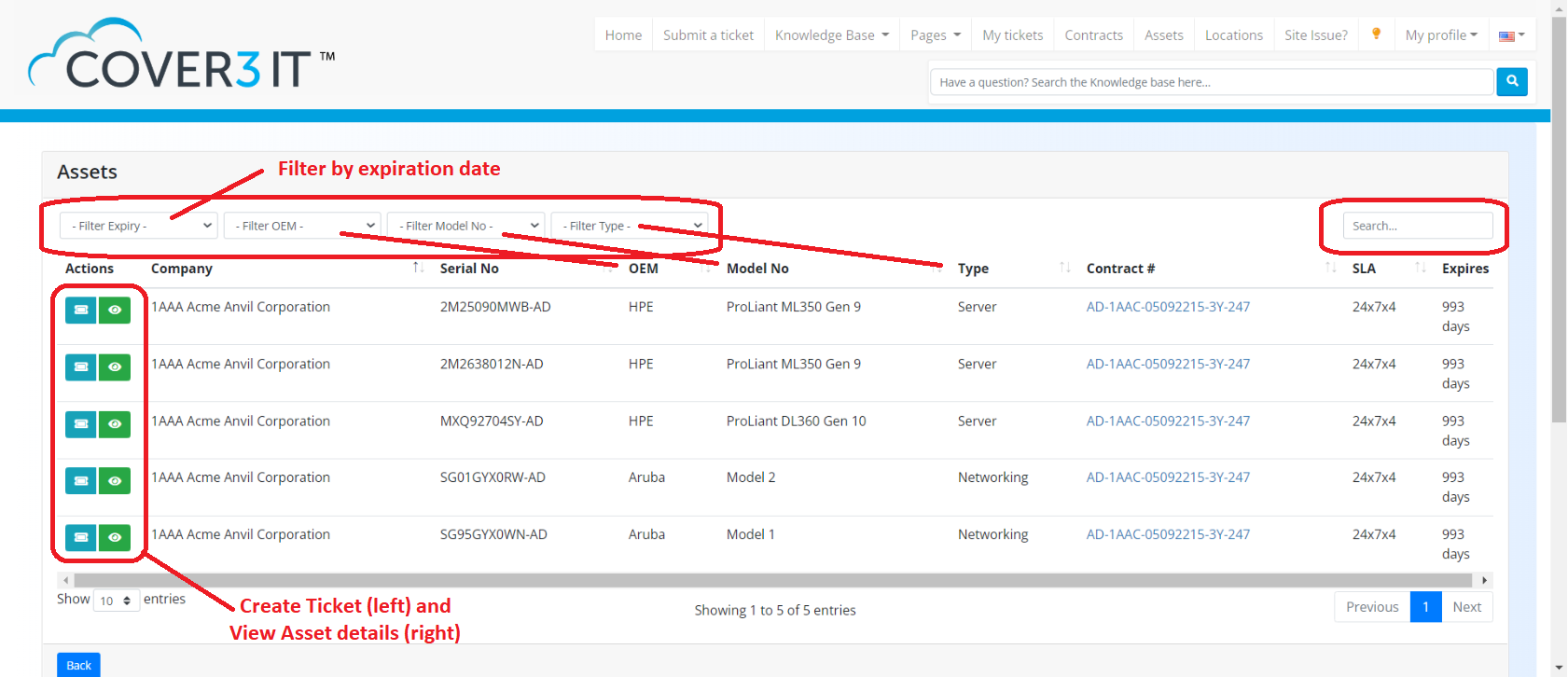Viewport: 1568px width, 677px height.
Task: Open contract link for SG95GYX0WN-AD row
Action: point(1168,534)
